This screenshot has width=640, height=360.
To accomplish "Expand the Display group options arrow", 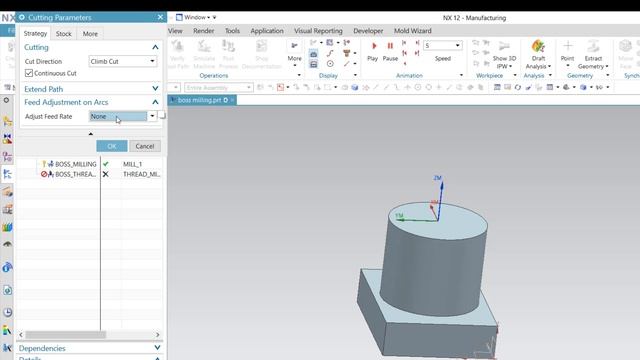I will [x=355, y=75].
